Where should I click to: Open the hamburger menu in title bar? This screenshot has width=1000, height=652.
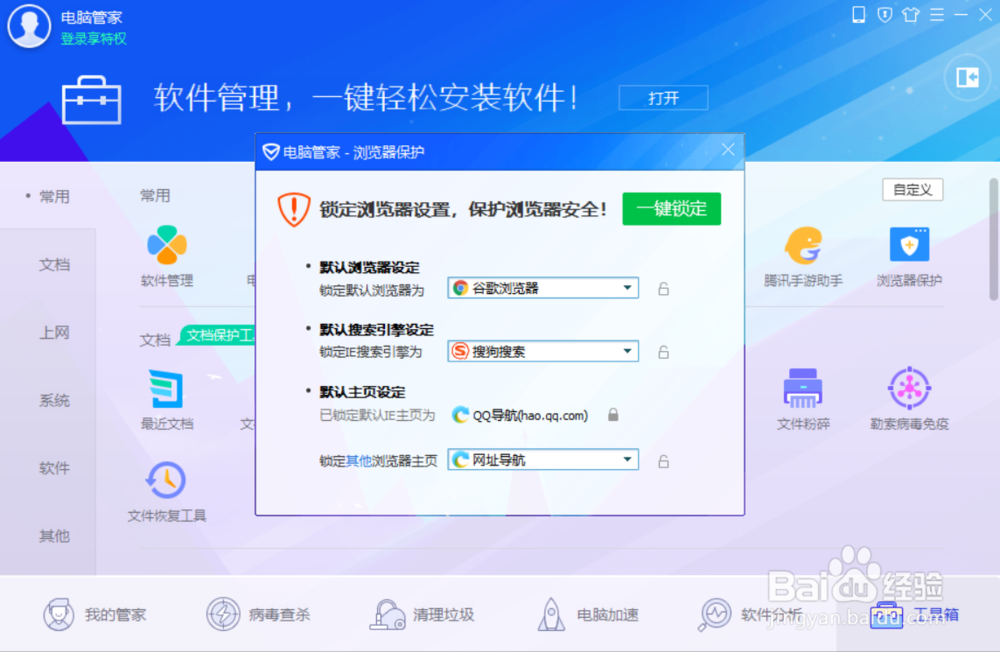(936, 15)
